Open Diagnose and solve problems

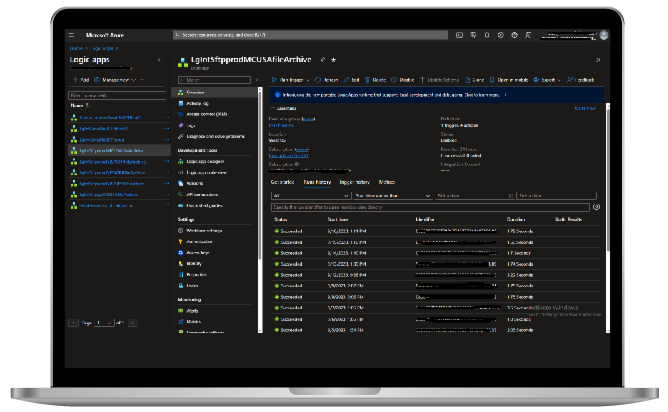(214, 136)
